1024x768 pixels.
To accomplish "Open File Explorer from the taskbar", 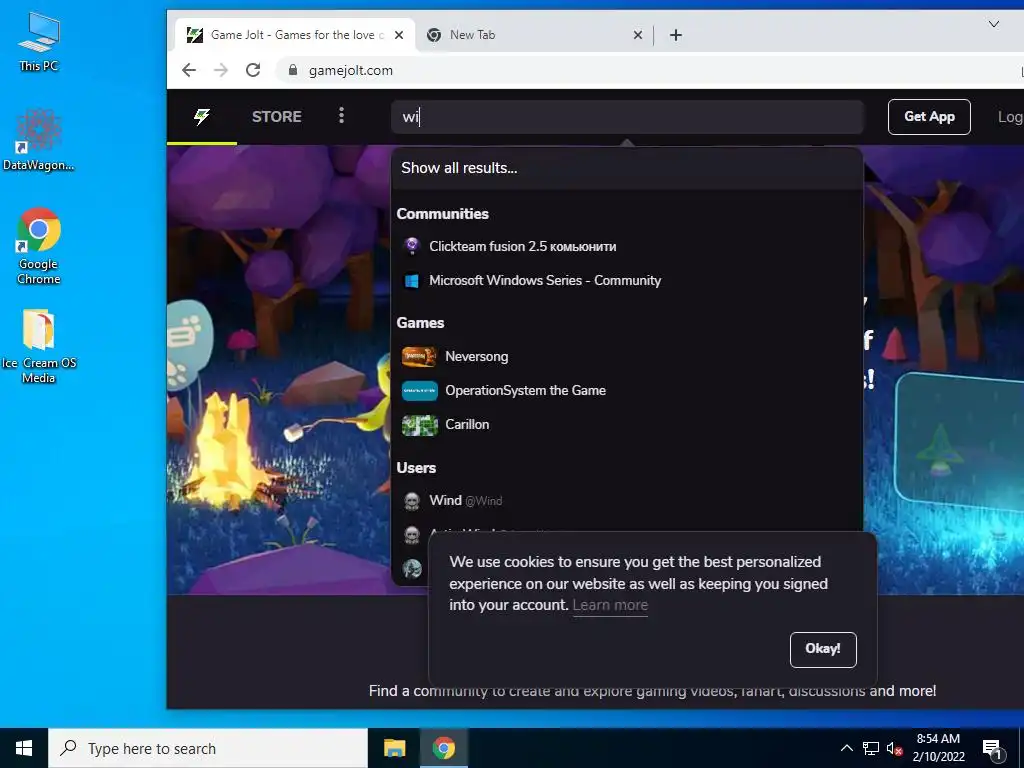I will [394, 748].
